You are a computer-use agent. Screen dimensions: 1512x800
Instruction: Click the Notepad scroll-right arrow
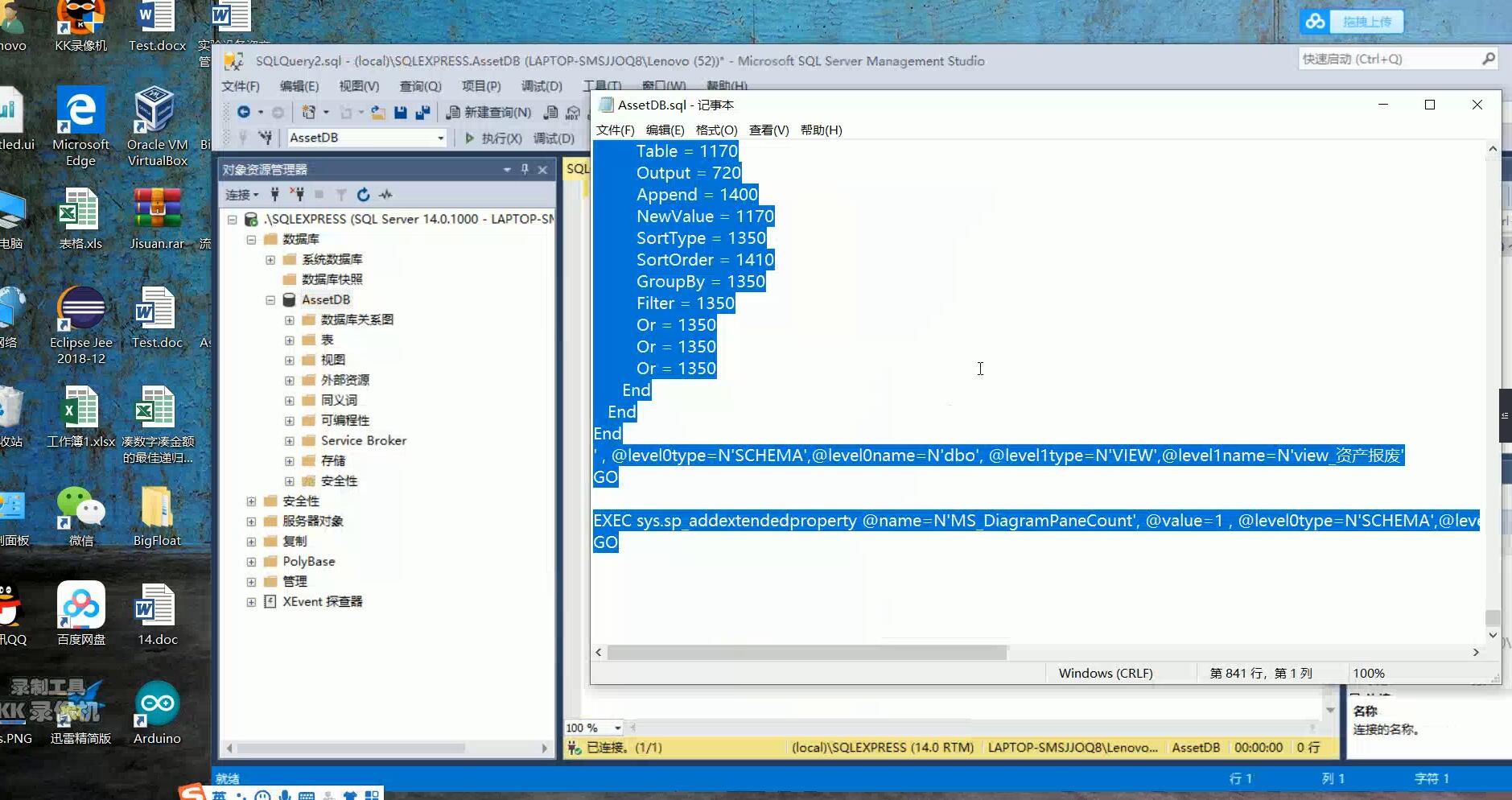(x=1476, y=652)
